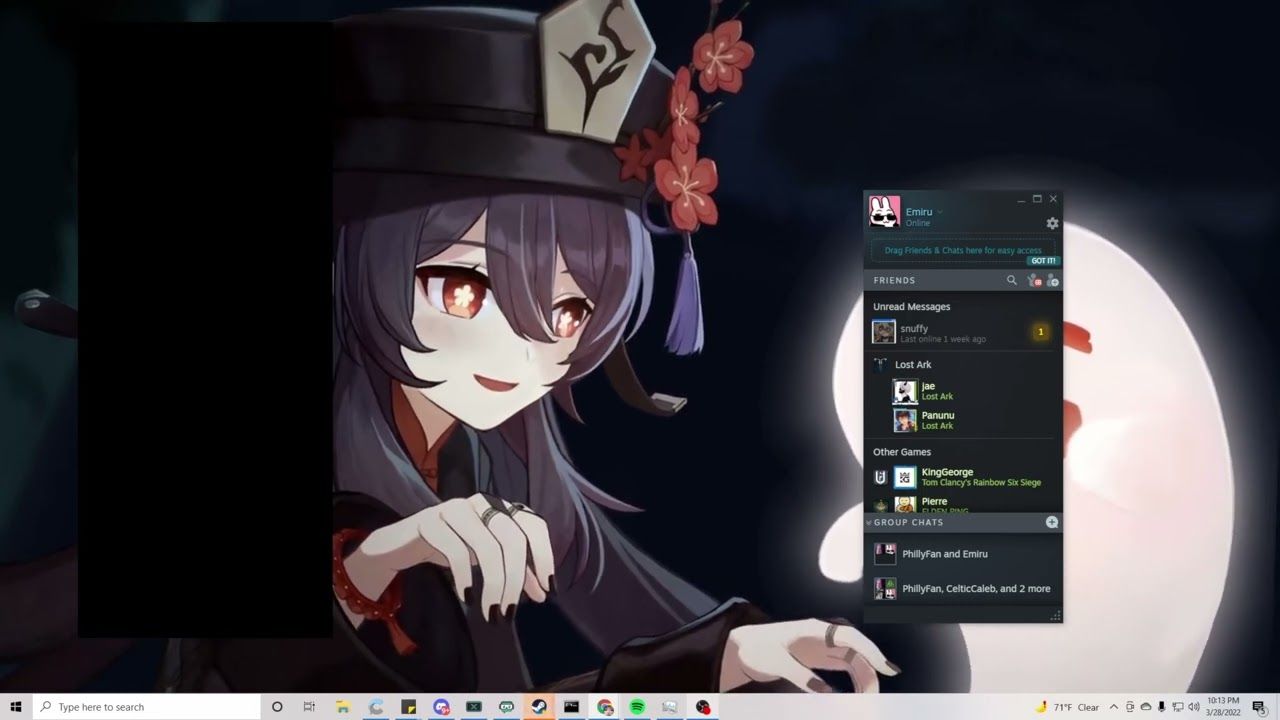Open Task View on taskbar

[309, 707]
